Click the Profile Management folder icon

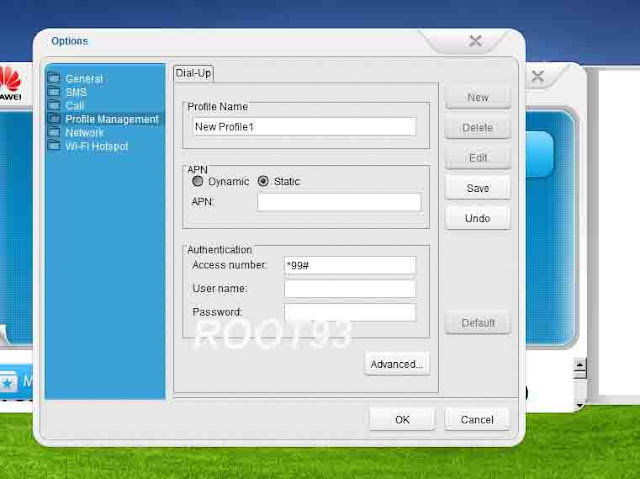coord(54,118)
